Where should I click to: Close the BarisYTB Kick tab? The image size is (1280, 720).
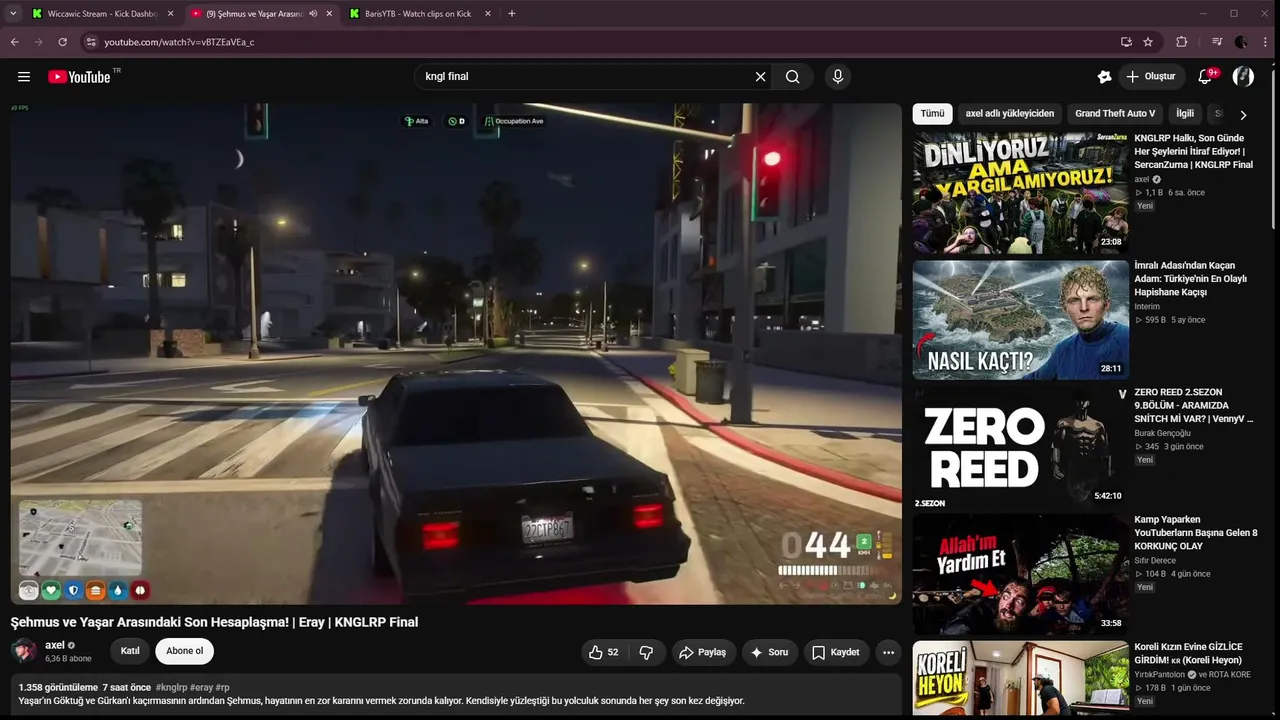tap(488, 14)
